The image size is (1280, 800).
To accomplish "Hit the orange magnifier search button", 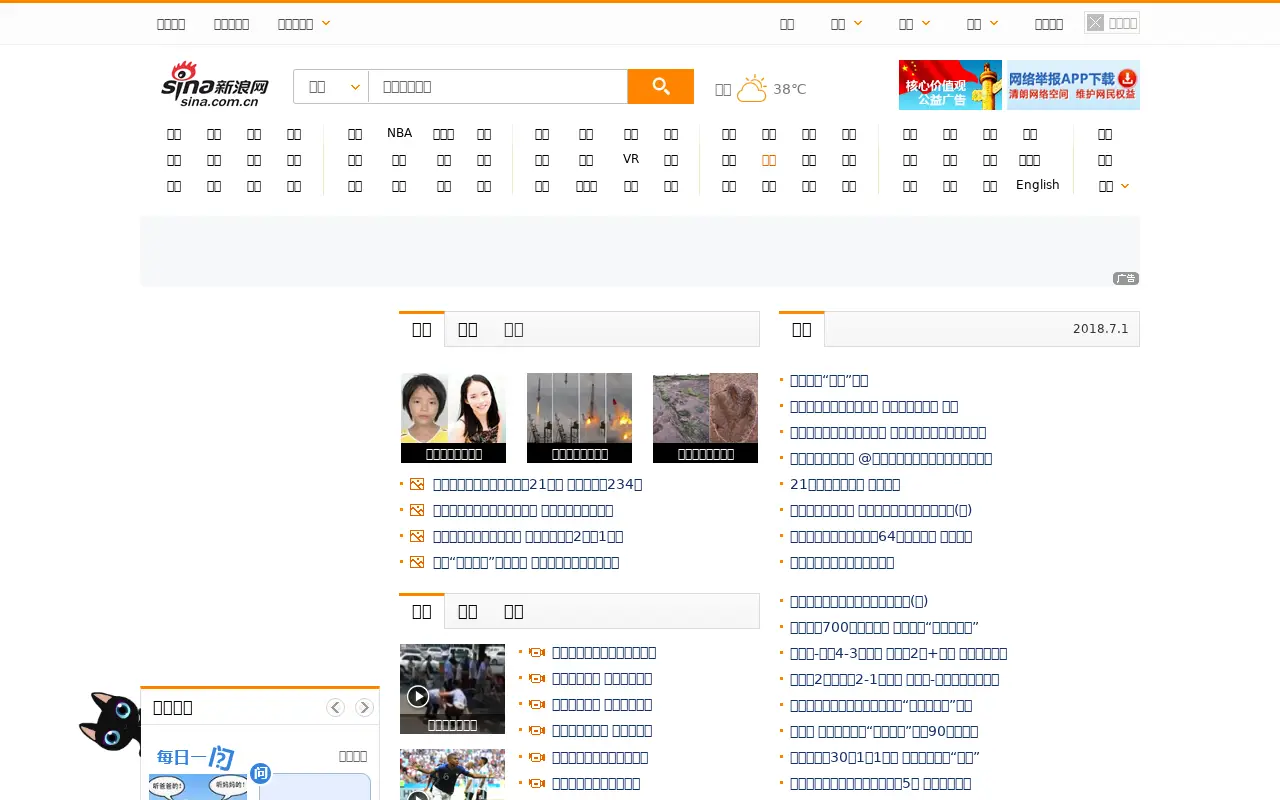I will (x=660, y=87).
